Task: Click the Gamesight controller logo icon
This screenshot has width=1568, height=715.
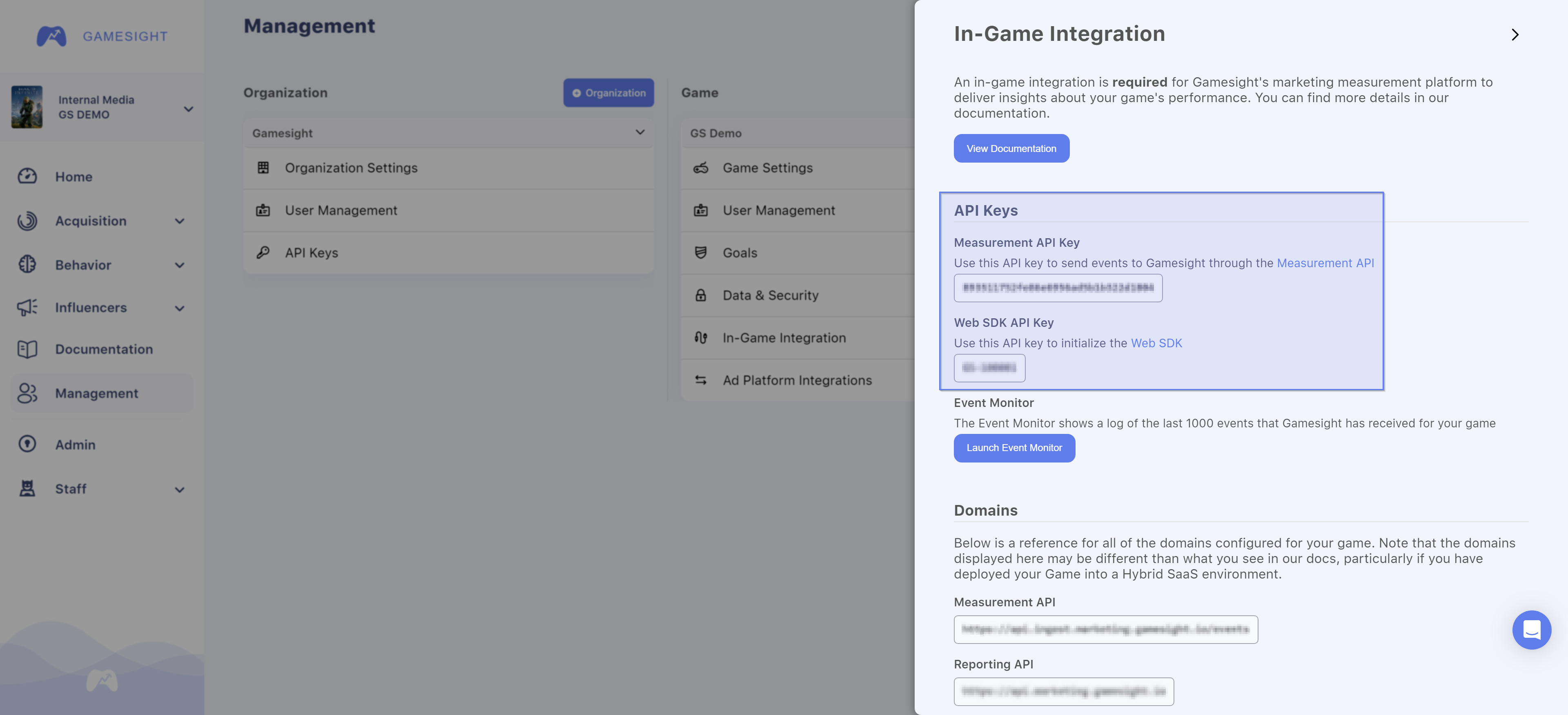Action: [51, 36]
